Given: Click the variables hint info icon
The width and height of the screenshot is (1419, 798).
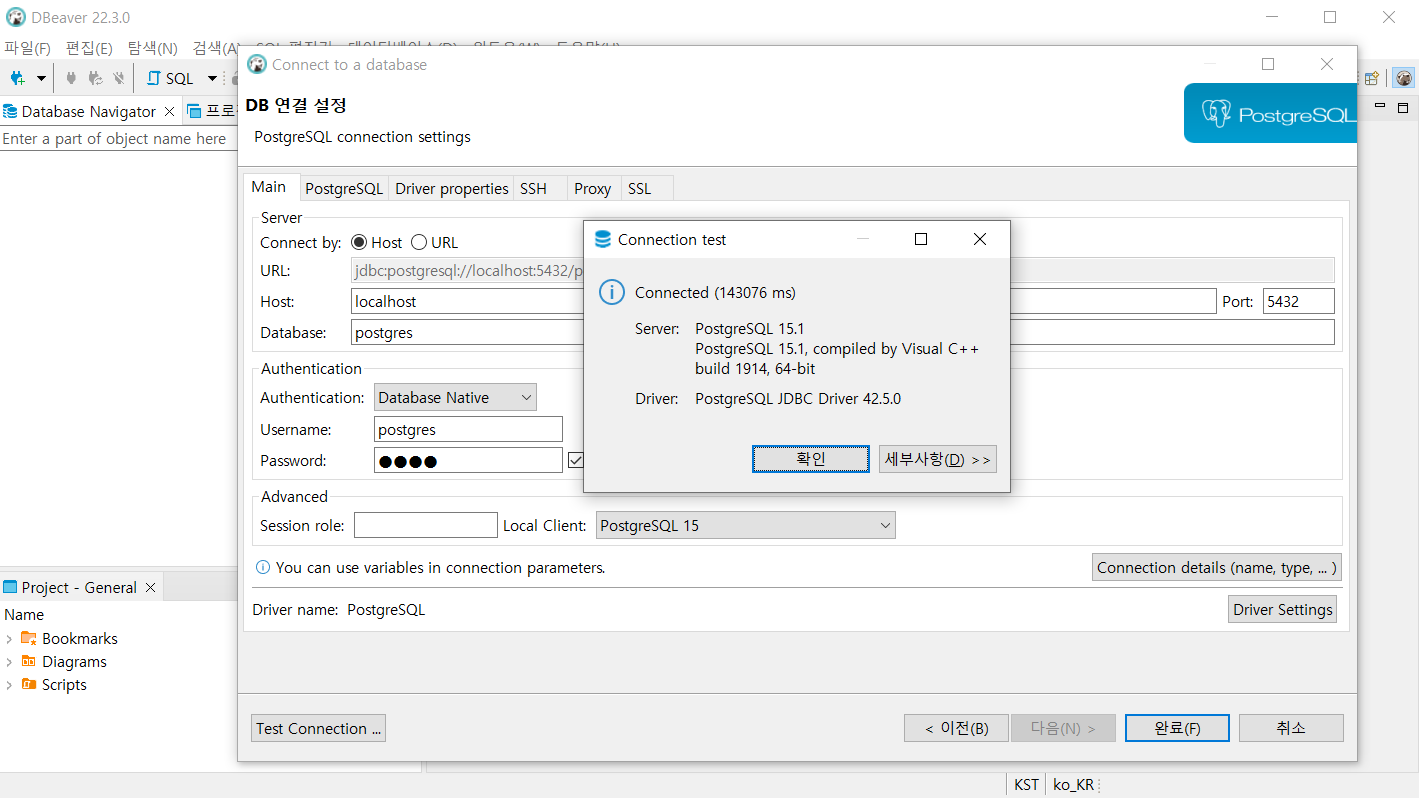Looking at the screenshot, I should [x=263, y=567].
